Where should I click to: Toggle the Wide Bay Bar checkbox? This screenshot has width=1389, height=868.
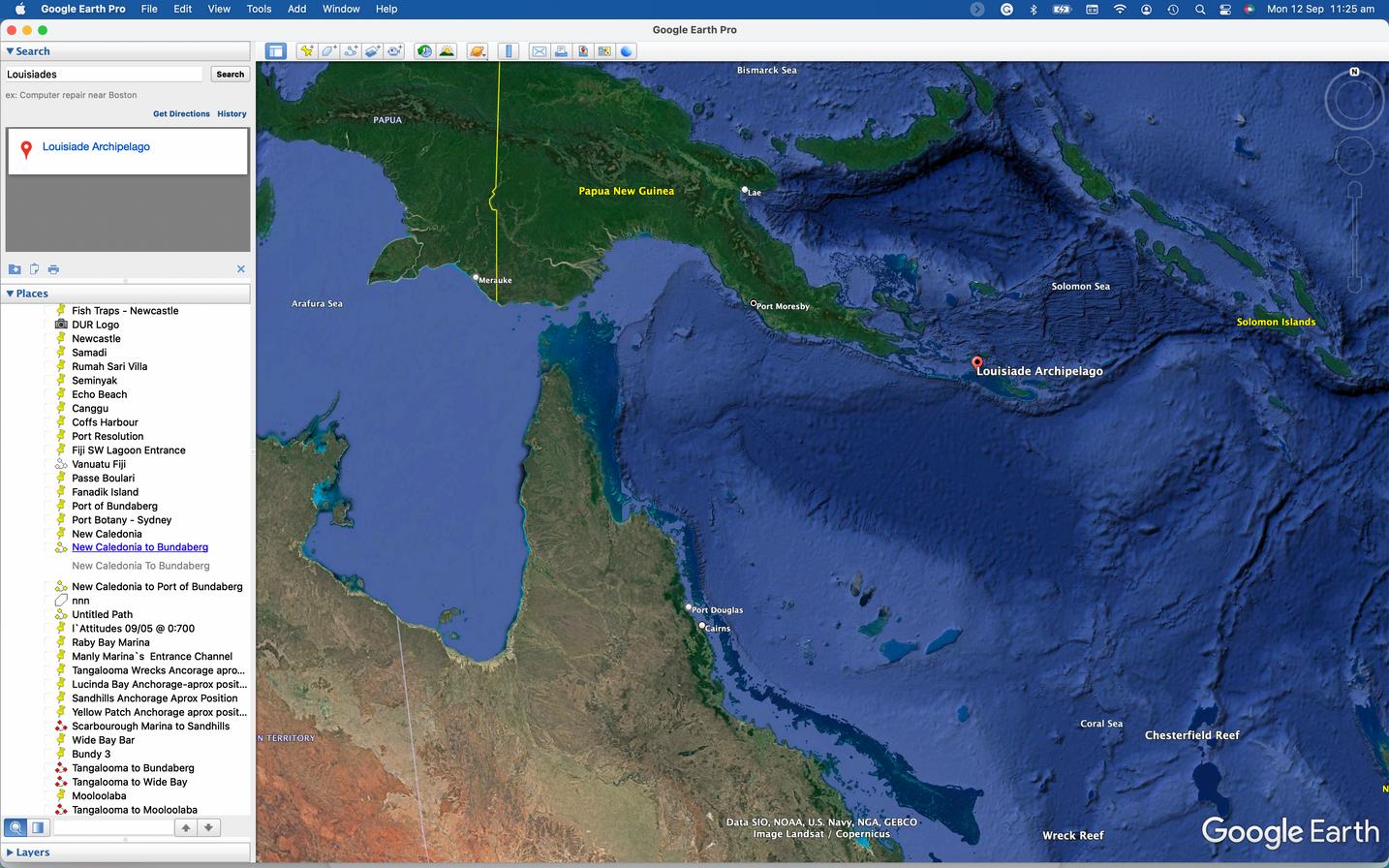[49, 740]
